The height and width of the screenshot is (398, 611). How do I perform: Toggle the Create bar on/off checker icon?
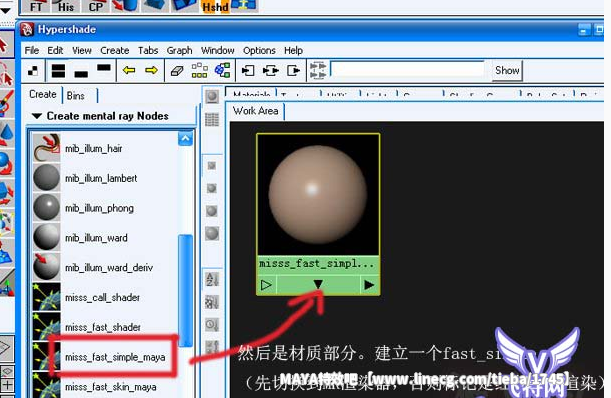pos(34,71)
